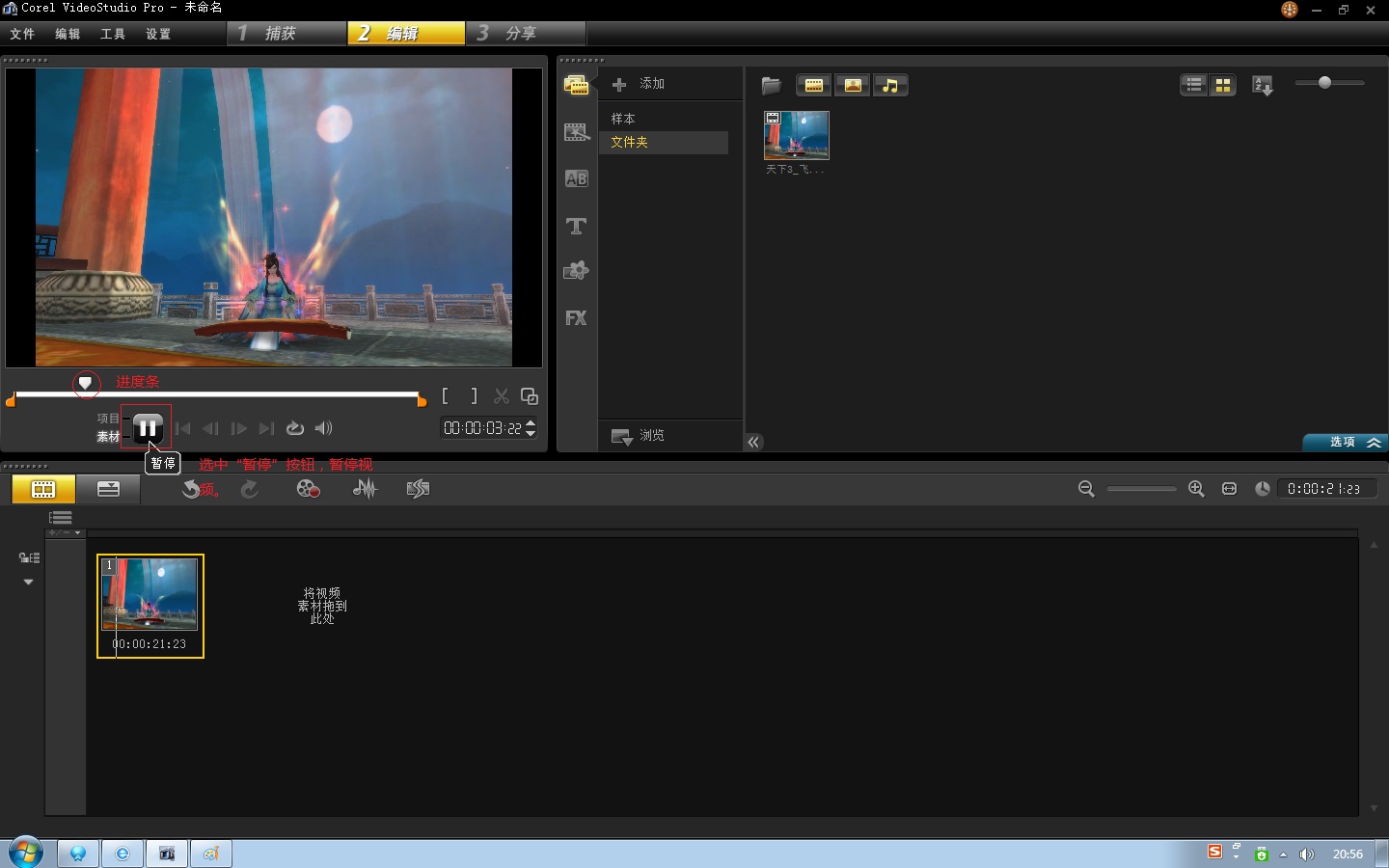Jump to the clip end with End button
The image size is (1389, 868).
pyautogui.click(x=266, y=428)
